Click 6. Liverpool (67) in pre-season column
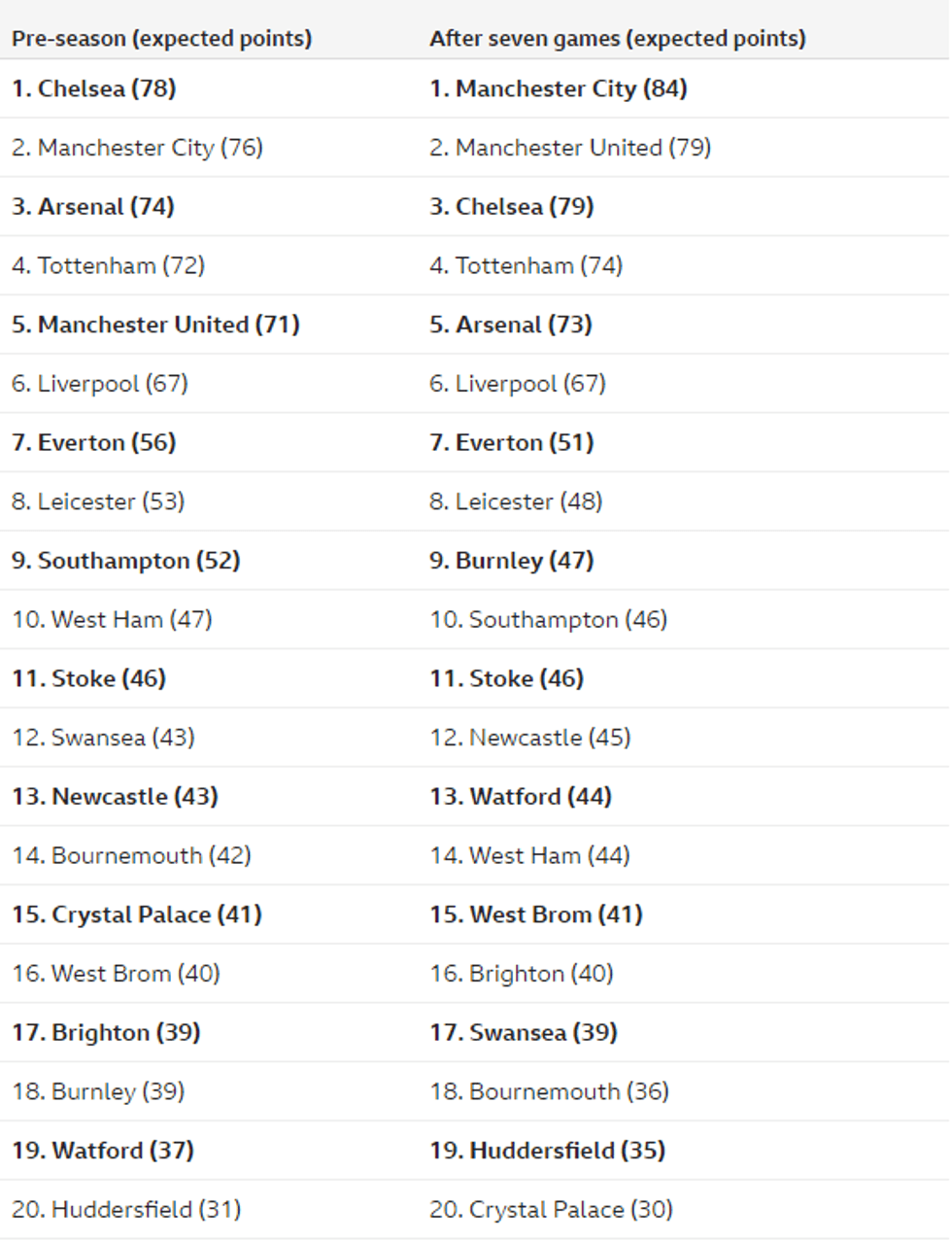The height and width of the screenshot is (1242, 952). [x=100, y=384]
